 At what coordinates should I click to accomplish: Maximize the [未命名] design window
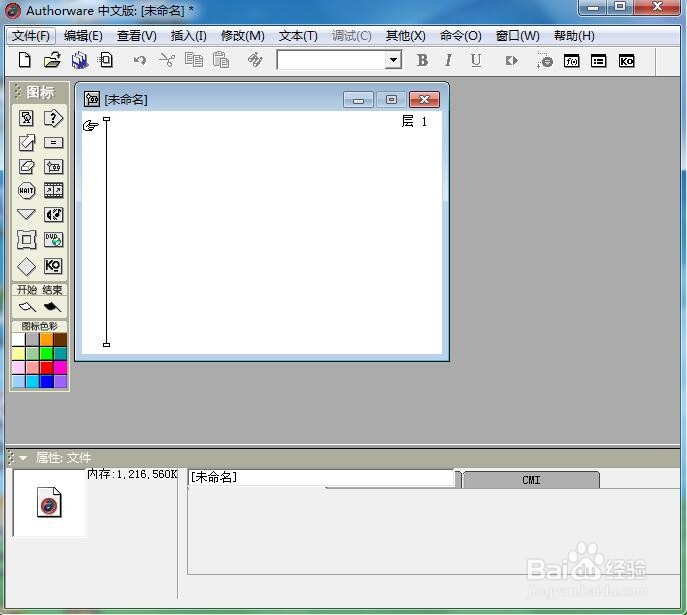[391, 99]
